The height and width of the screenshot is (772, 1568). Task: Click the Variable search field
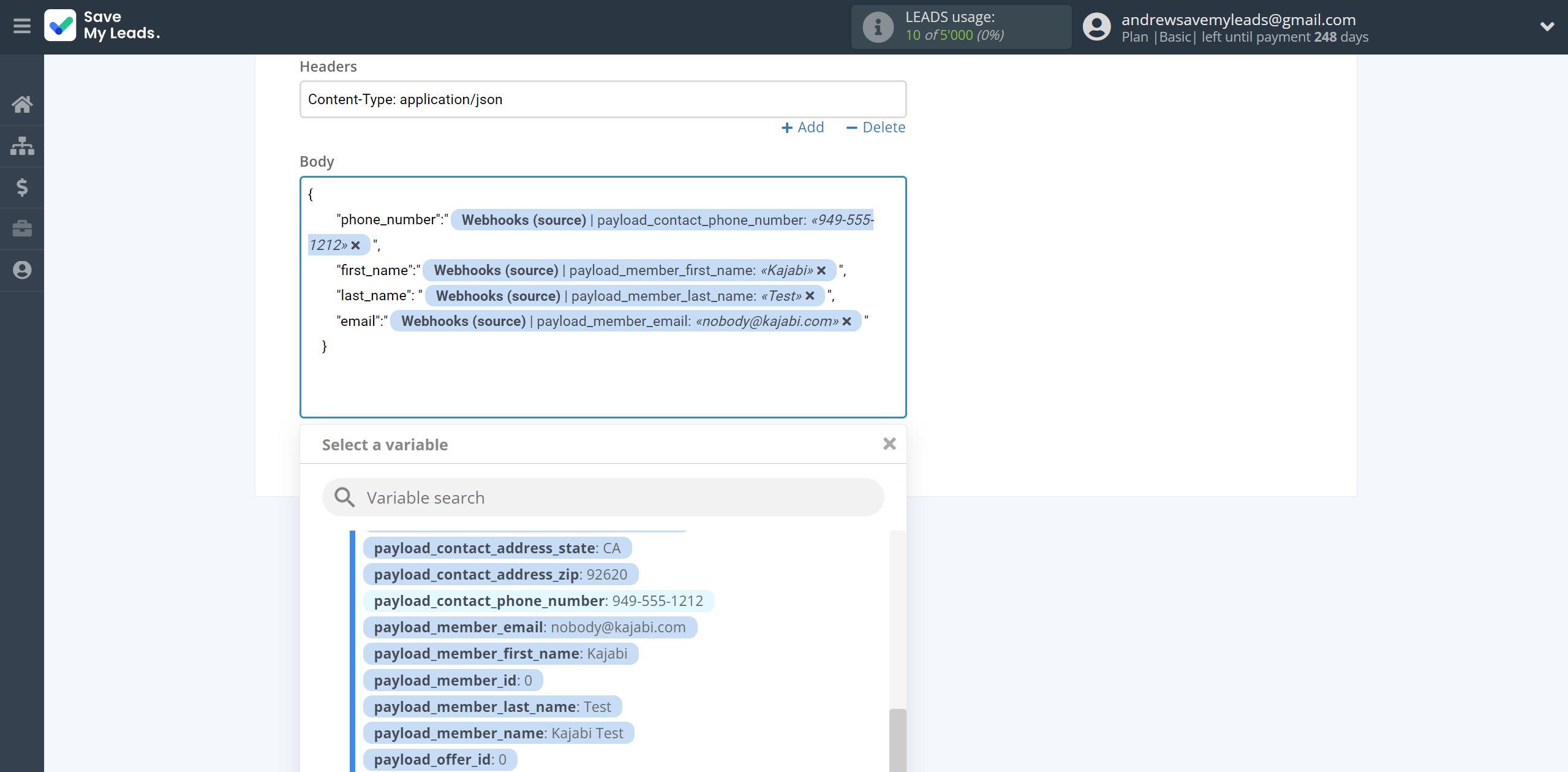pos(603,498)
